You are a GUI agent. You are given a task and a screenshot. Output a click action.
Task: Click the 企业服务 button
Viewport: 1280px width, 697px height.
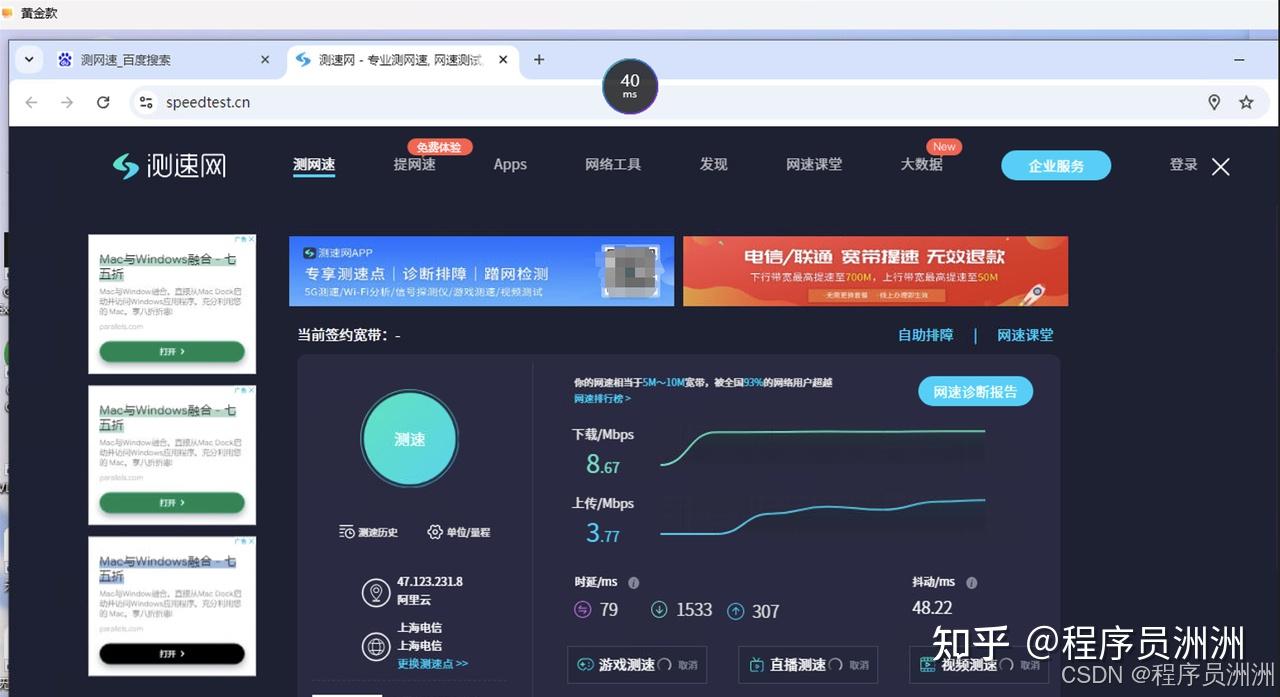(1055, 165)
